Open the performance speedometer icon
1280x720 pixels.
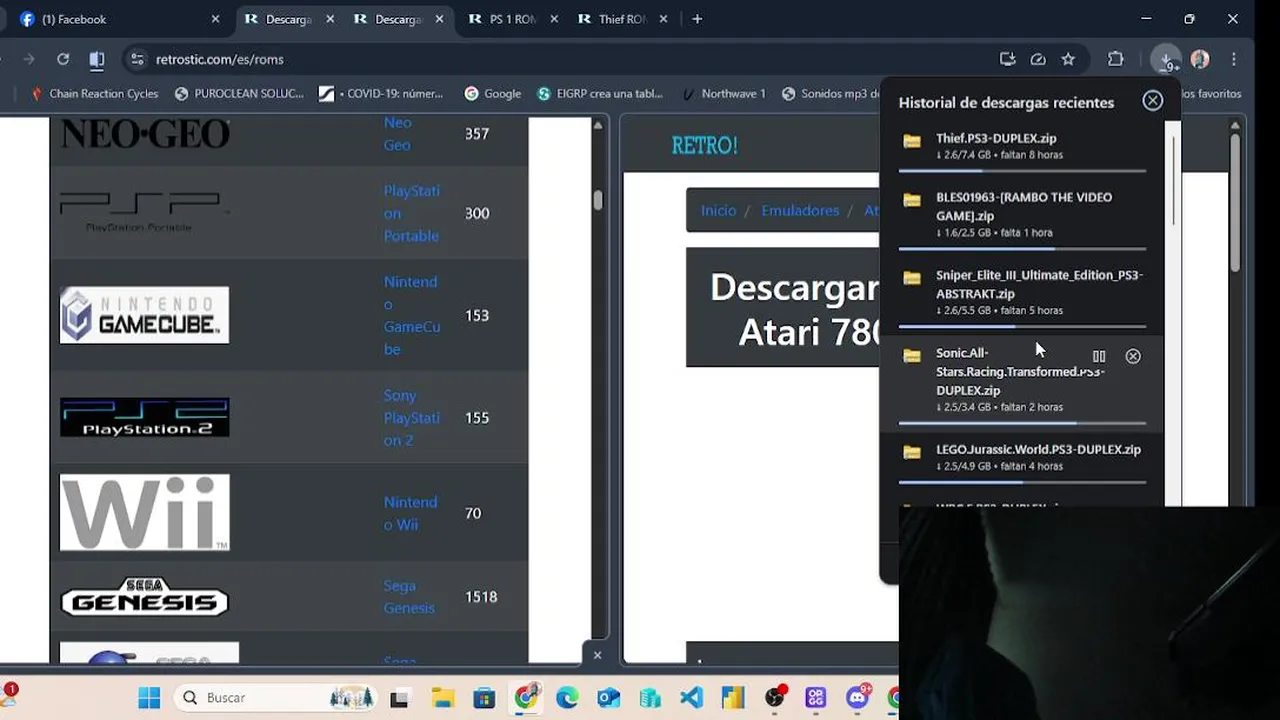tap(1038, 59)
